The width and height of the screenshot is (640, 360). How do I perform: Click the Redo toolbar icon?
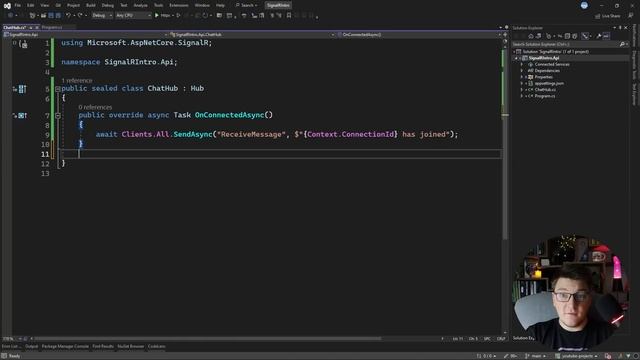click(80, 15)
